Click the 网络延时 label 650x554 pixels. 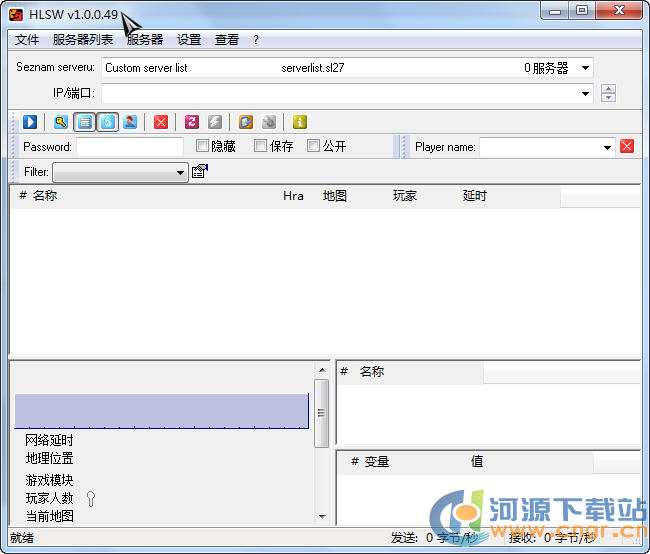click(x=49, y=440)
